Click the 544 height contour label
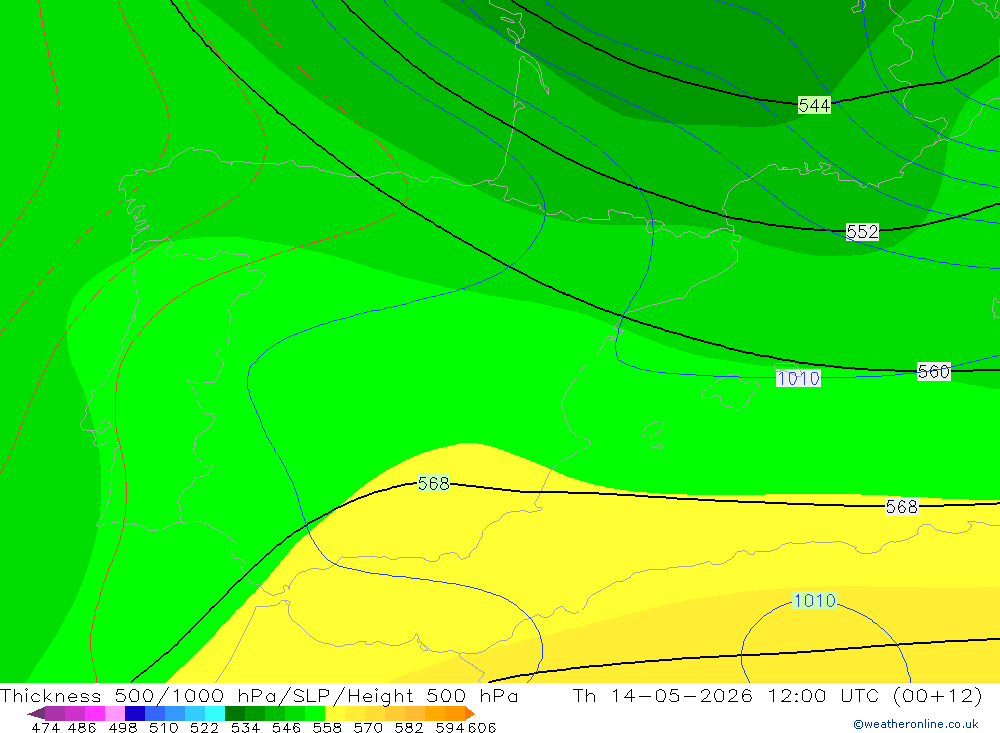The width and height of the screenshot is (1000, 733). pyautogui.click(x=814, y=105)
